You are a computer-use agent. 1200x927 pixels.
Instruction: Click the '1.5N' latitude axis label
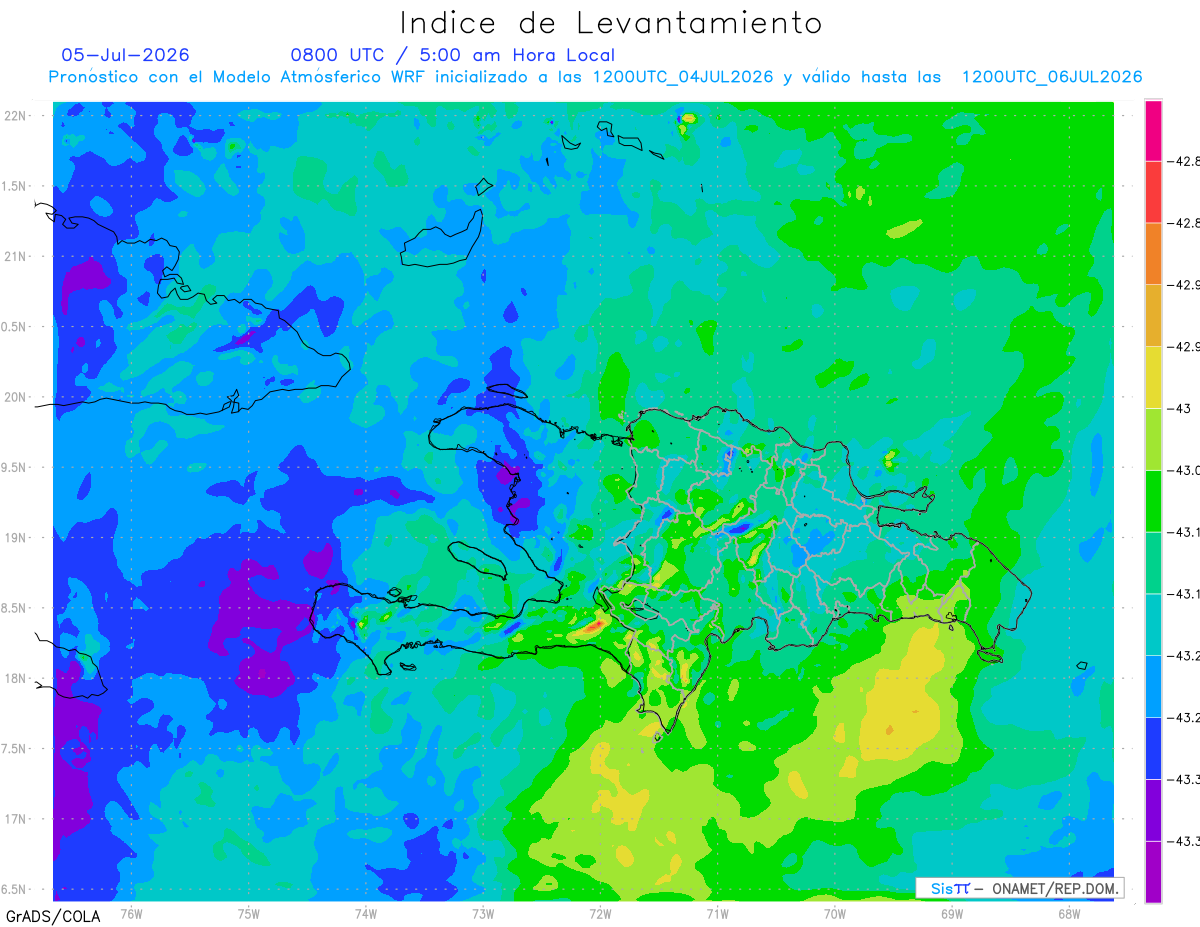[x=14, y=186]
